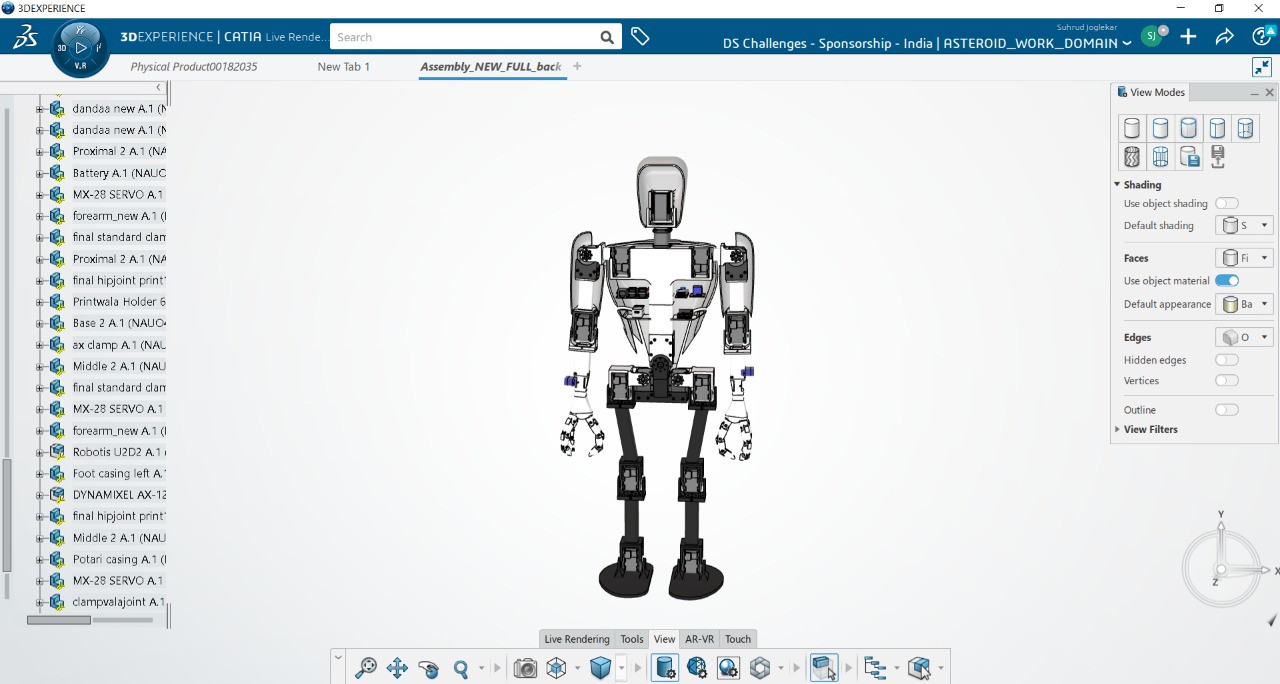1280x684 pixels.
Task: Disable Use object material switch
Action: (1226, 281)
